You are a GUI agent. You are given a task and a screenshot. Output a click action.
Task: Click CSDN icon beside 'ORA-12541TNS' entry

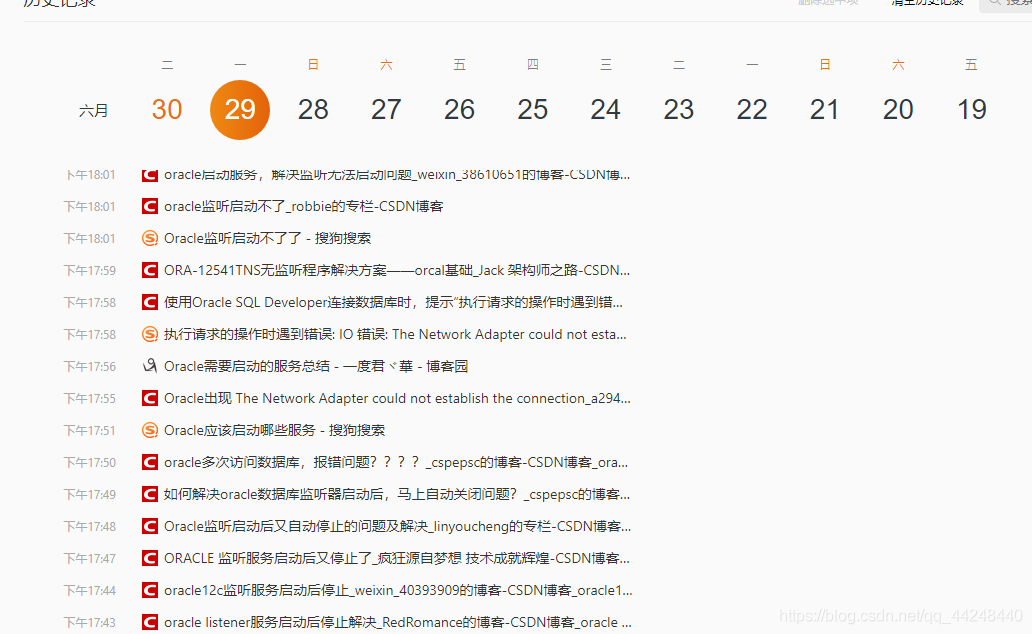click(x=150, y=271)
